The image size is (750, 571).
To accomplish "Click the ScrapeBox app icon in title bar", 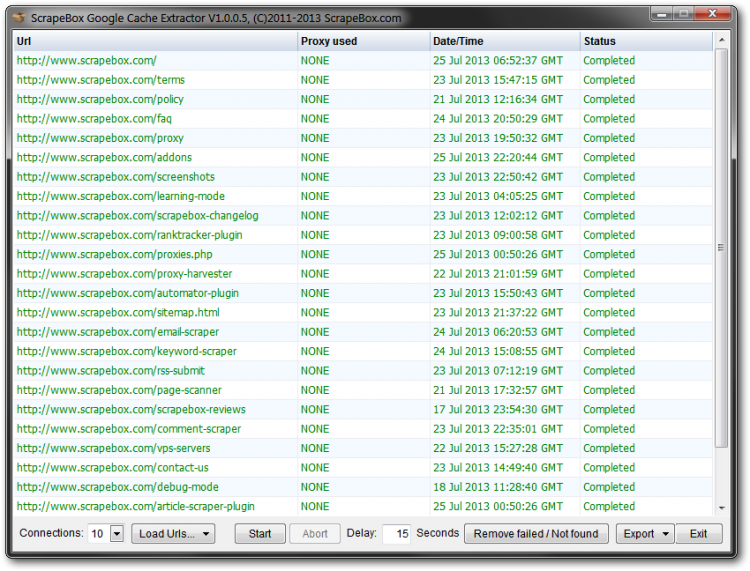I will [20, 18].
